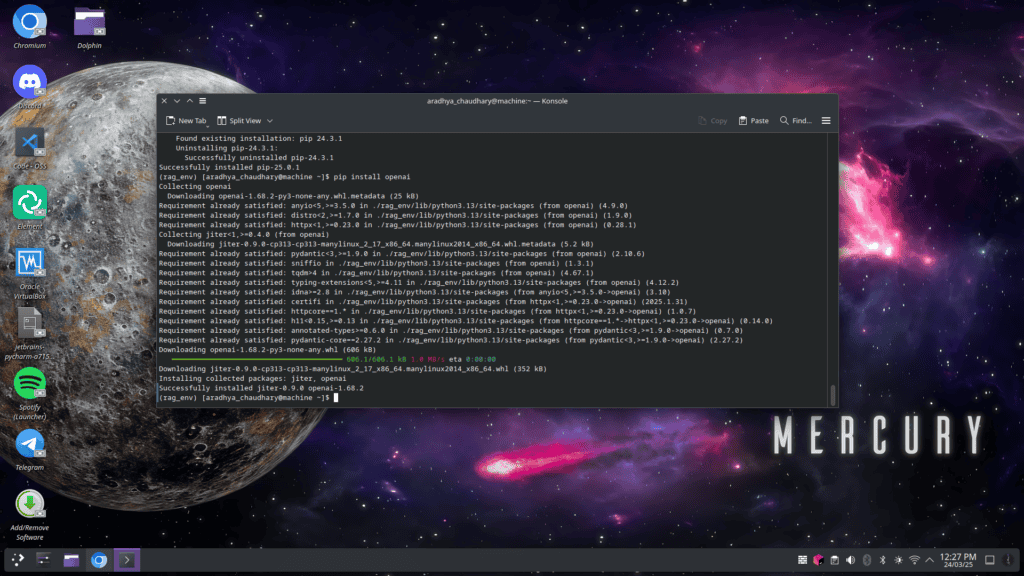Open the Chromium desktop icon
The height and width of the screenshot is (576, 1024).
point(29,26)
